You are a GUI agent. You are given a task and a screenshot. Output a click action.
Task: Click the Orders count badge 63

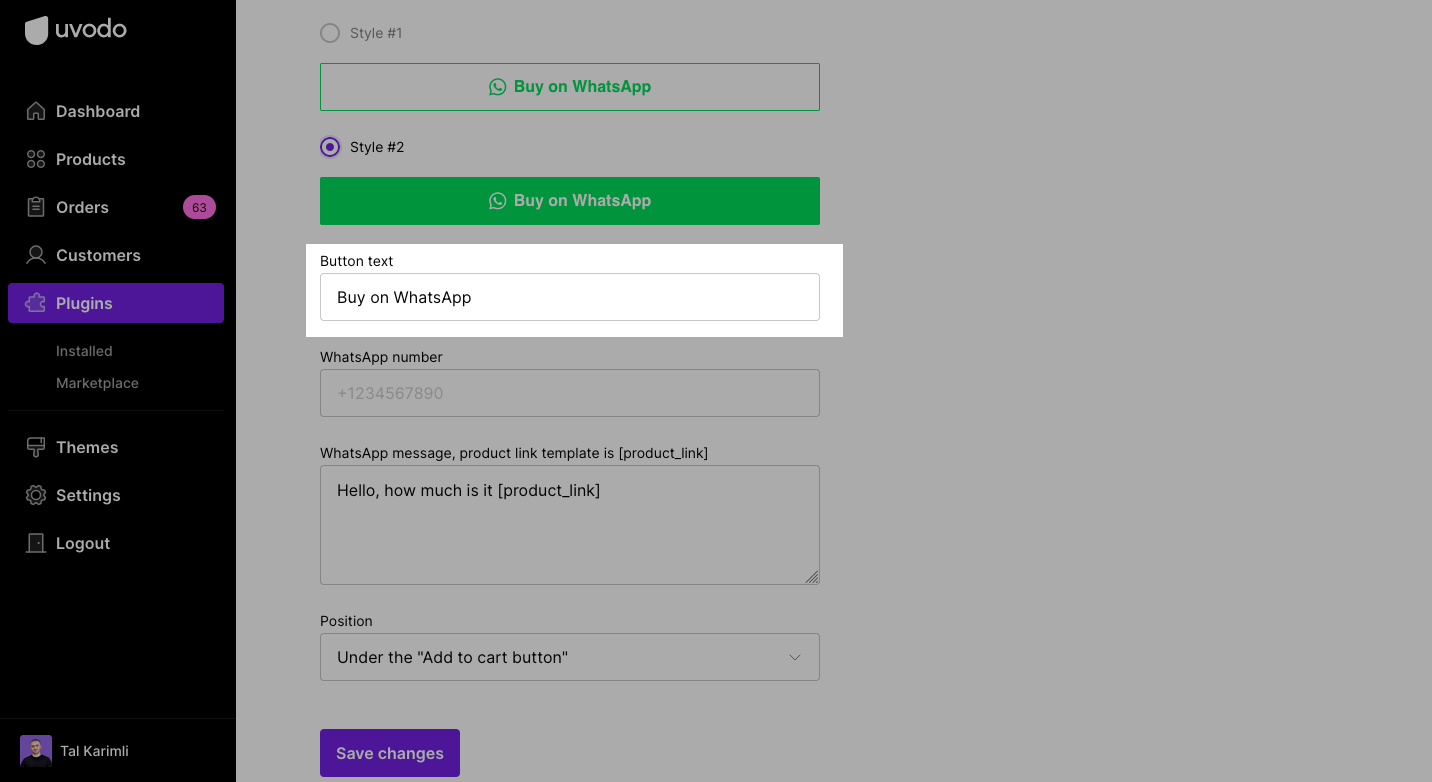pos(199,207)
